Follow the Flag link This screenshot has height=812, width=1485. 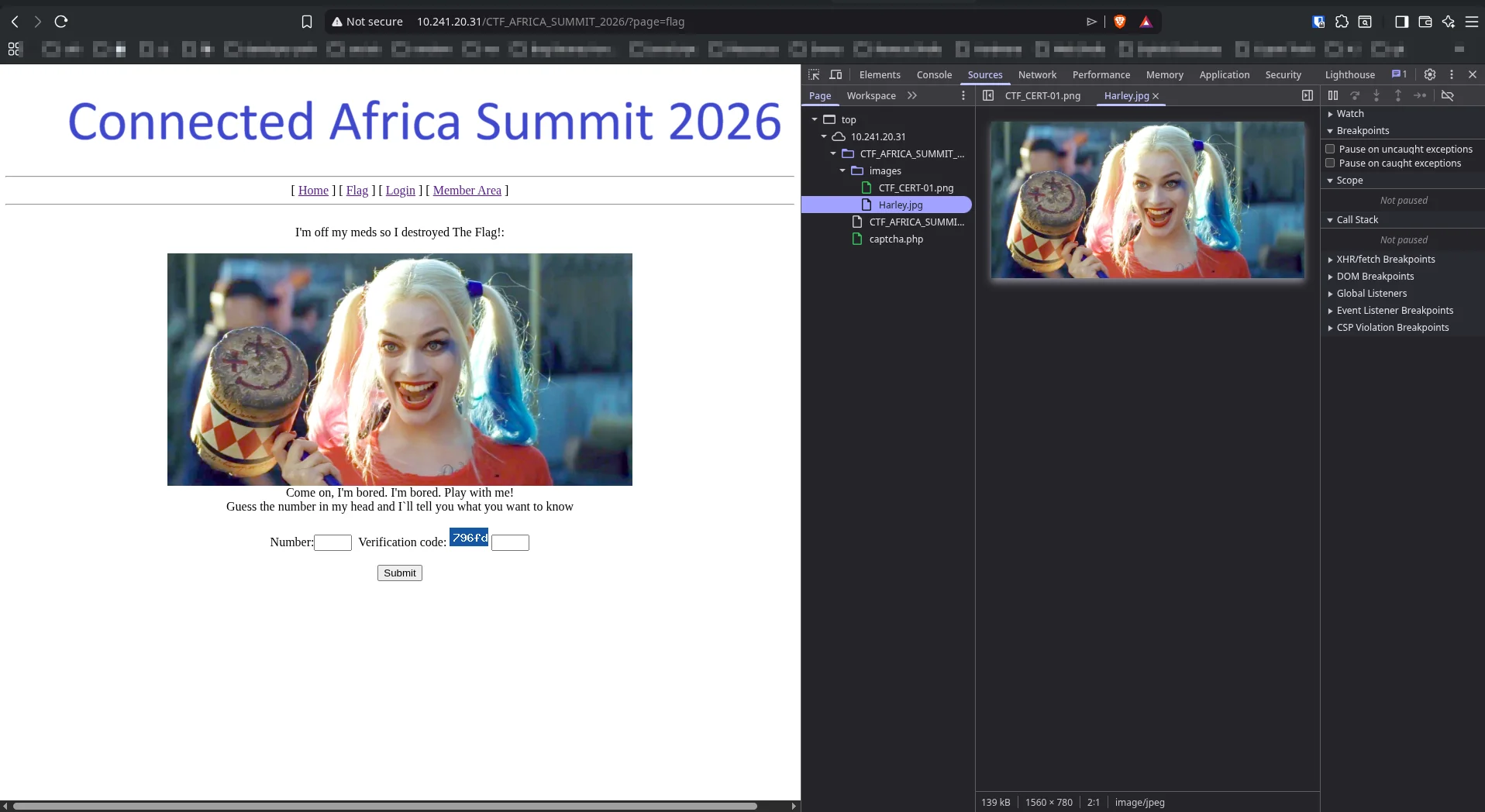click(357, 190)
